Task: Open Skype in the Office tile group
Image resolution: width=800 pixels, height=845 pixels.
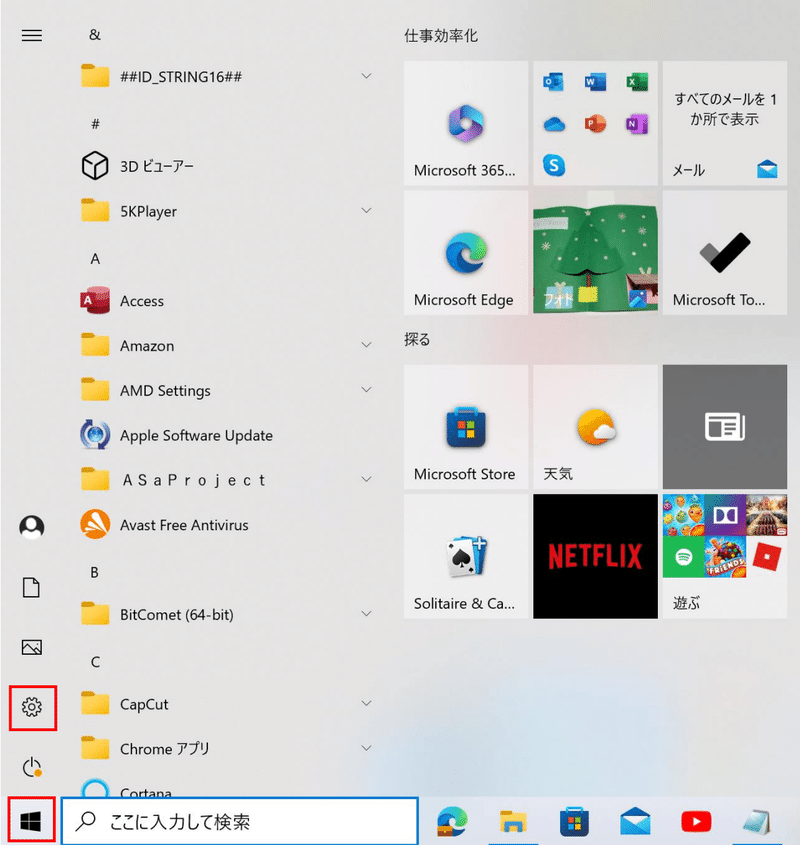Action: point(554,165)
